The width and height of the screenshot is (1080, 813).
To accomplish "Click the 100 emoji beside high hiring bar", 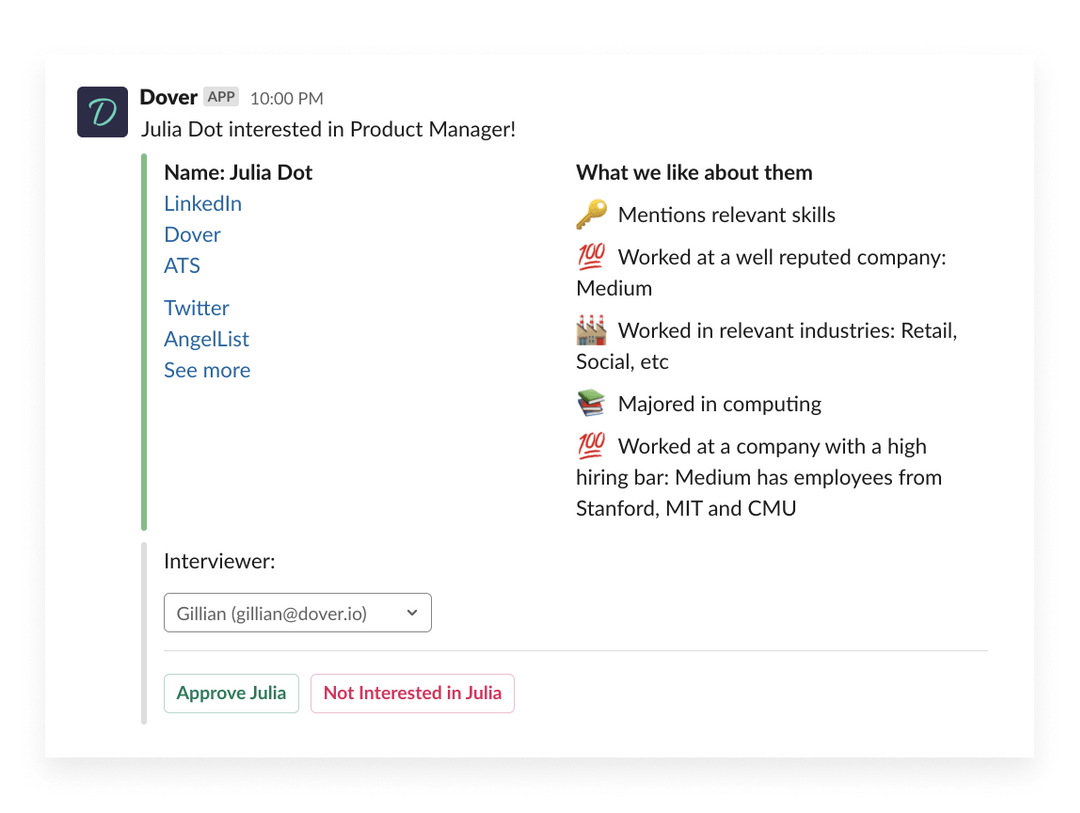I will [x=591, y=446].
